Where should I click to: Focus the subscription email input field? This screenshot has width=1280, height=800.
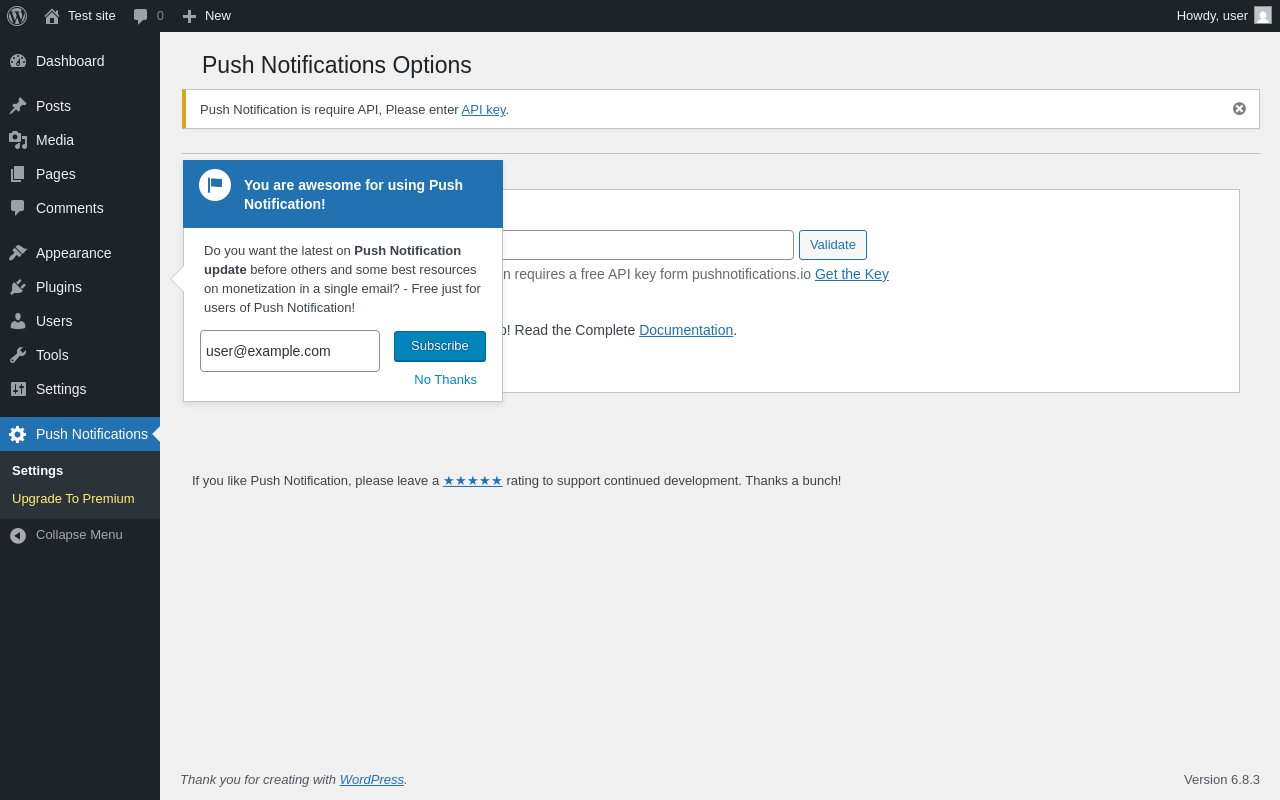[x=290, y=351]
